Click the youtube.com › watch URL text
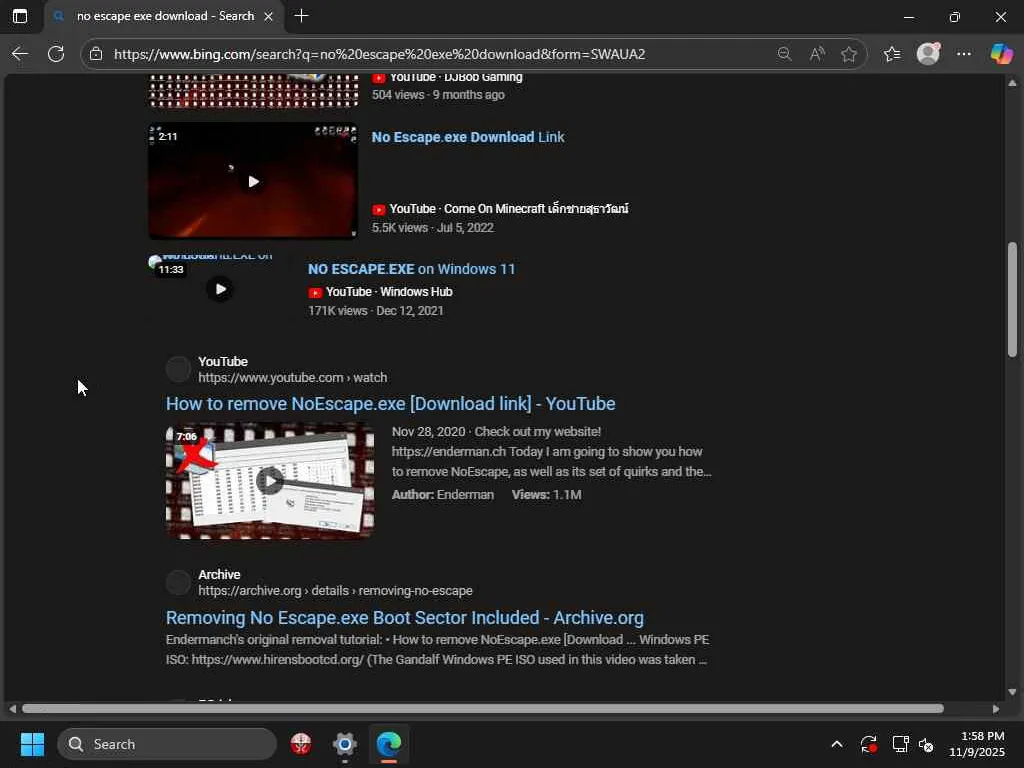Screen dimensions: 1024x768 (x=293, y=377)
